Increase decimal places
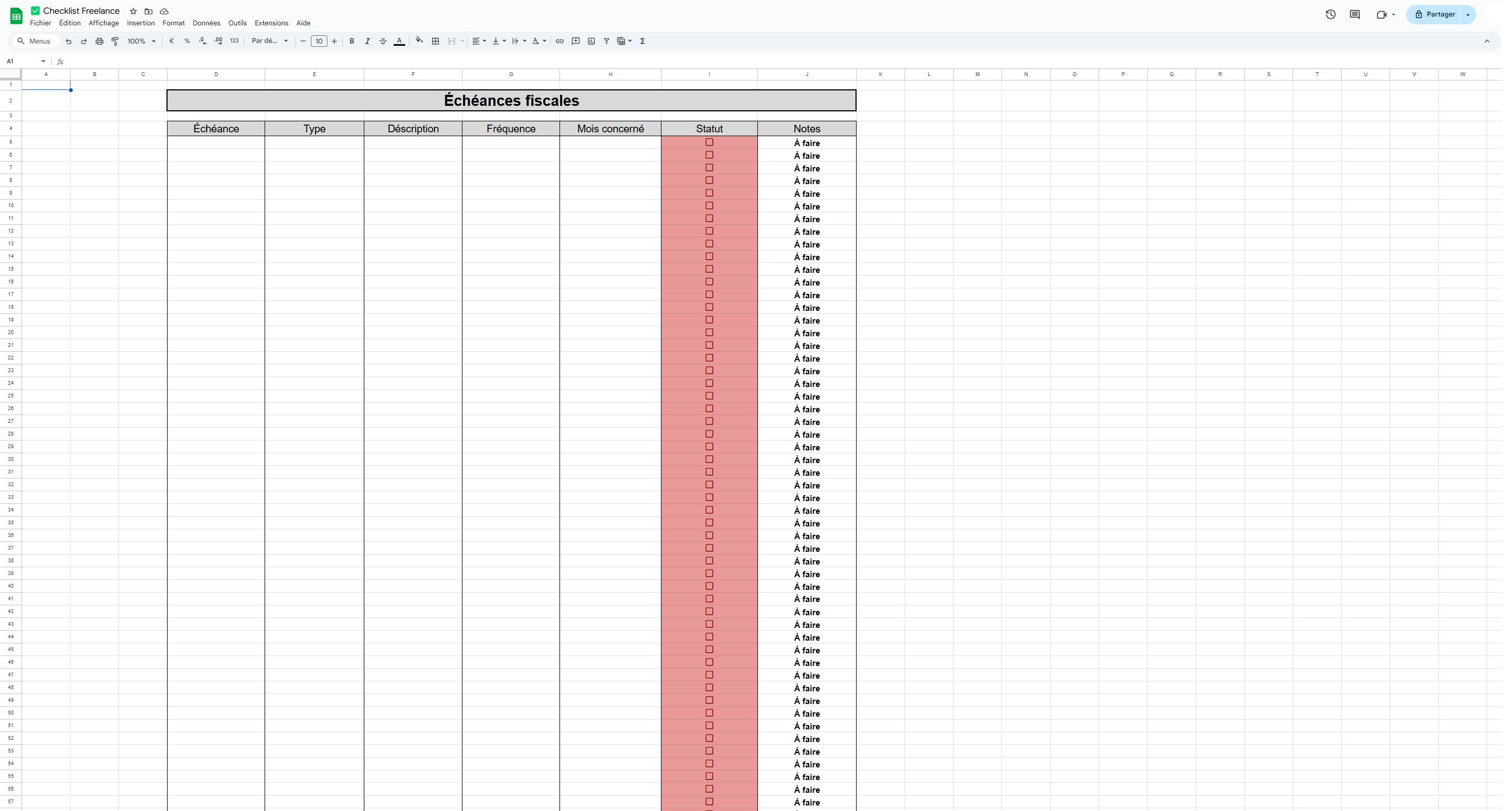 click(218, 41)
